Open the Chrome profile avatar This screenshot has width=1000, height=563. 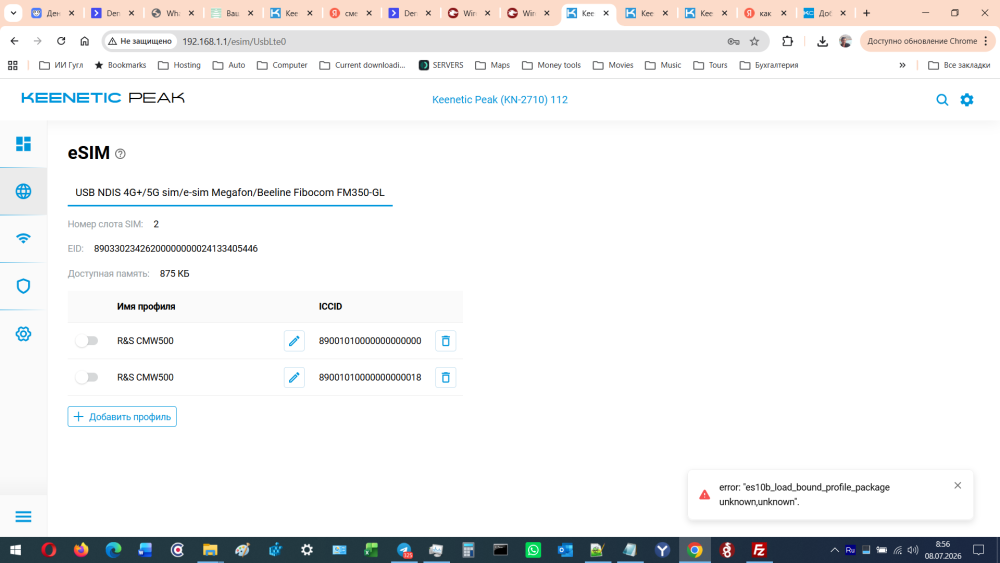(846, 41)
